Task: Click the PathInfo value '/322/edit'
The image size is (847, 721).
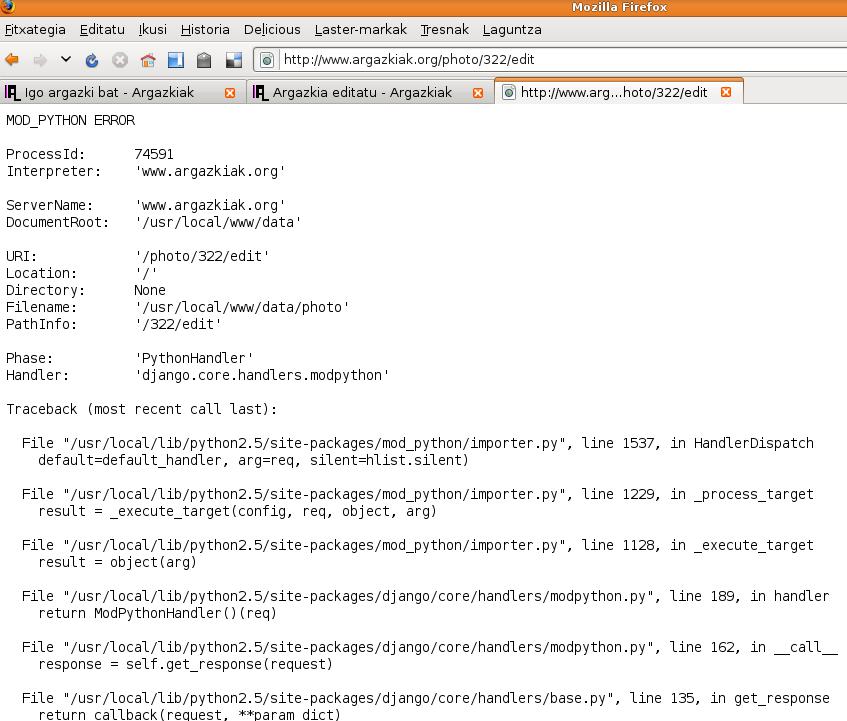Action: tap(178, 325)
